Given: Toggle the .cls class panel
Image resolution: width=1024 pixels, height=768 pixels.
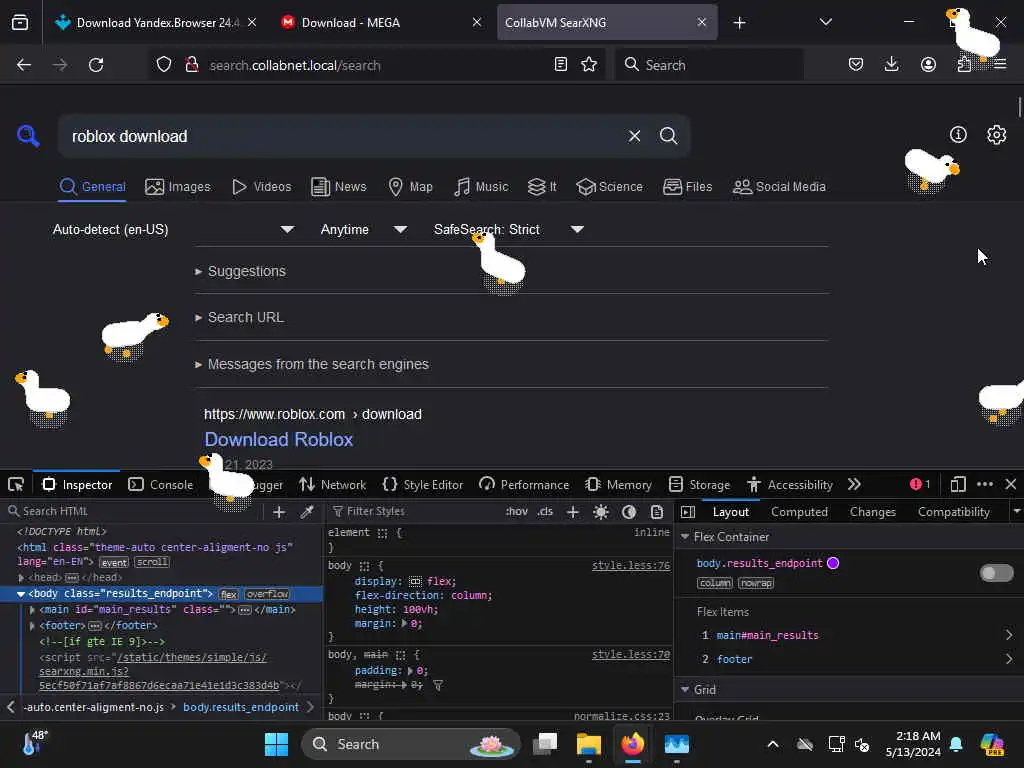Looking at the screenshot, I should [545, 511].
